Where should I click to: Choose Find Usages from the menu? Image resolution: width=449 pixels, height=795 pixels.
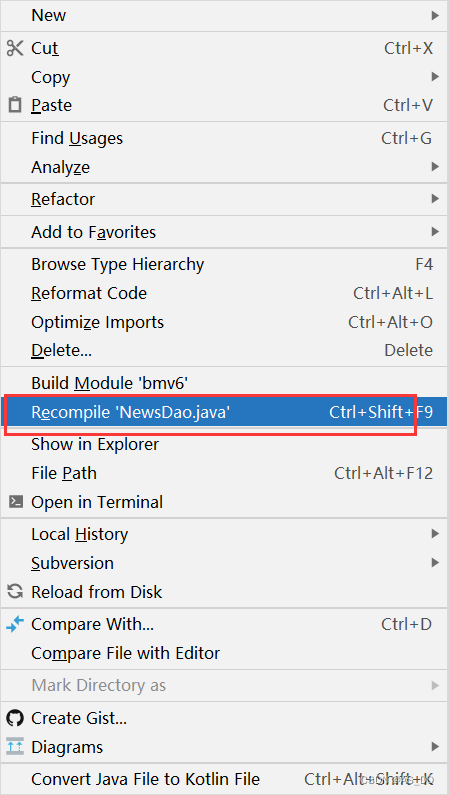coord(224,138)
